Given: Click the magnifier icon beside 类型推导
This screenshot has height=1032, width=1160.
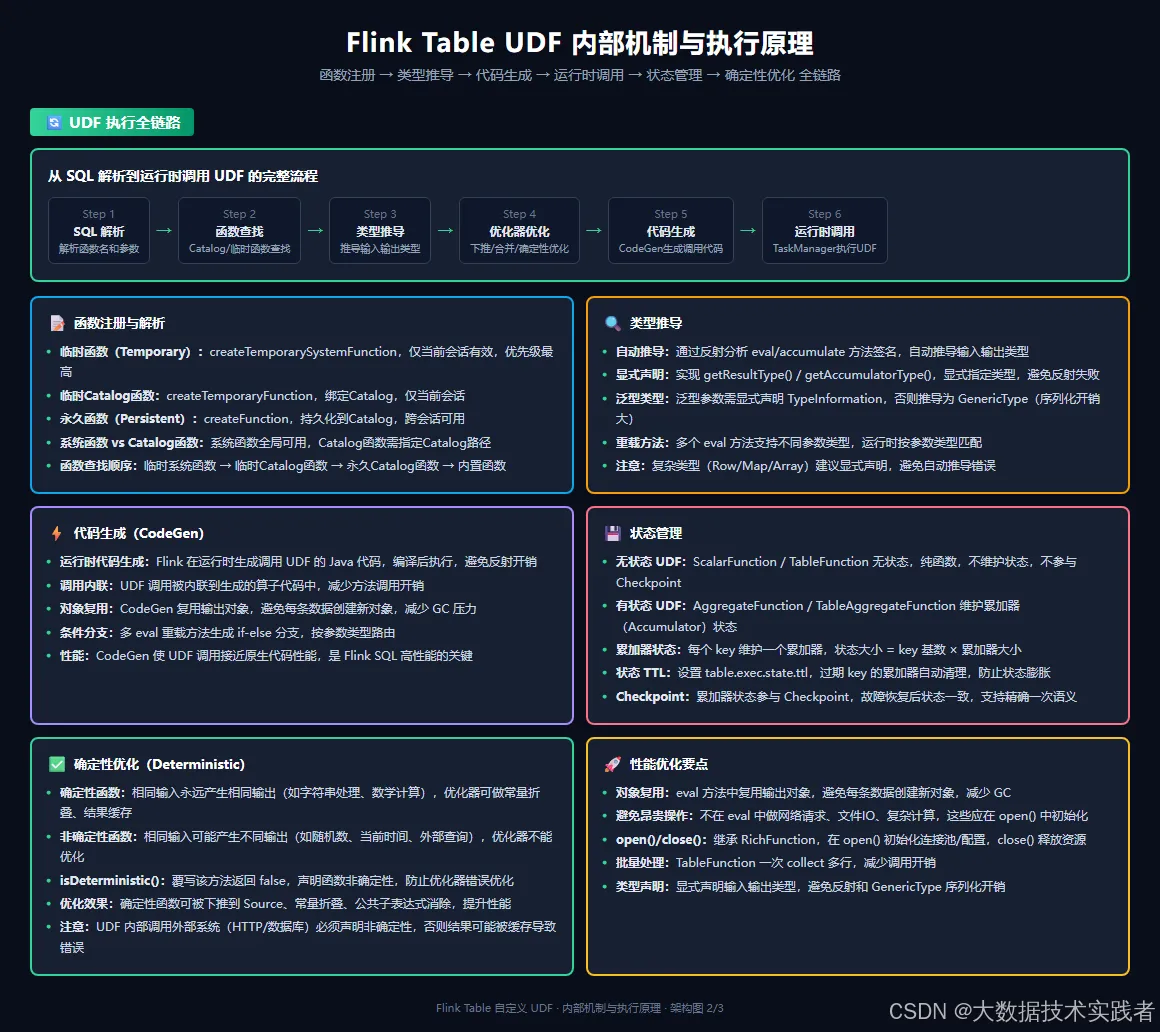Looking at the screenshot, I should pos(613,323).
